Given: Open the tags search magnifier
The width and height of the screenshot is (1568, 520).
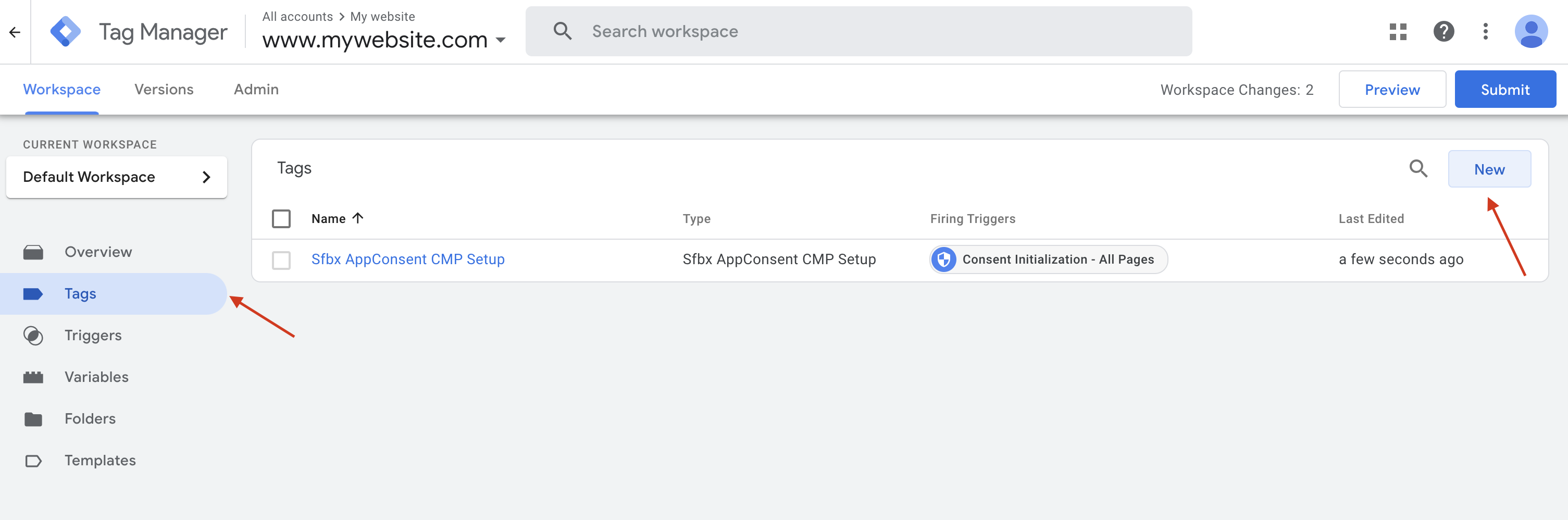Looking at the screenshot, I should 1418,169.
